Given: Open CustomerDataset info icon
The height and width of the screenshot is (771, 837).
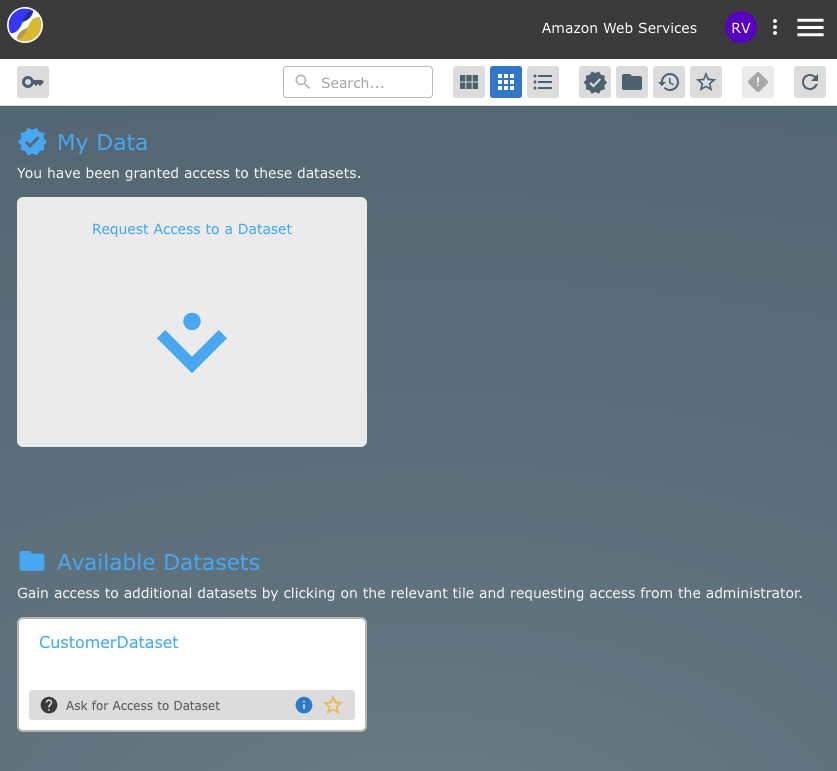Looking at the screenshot, I should point(304,705).
